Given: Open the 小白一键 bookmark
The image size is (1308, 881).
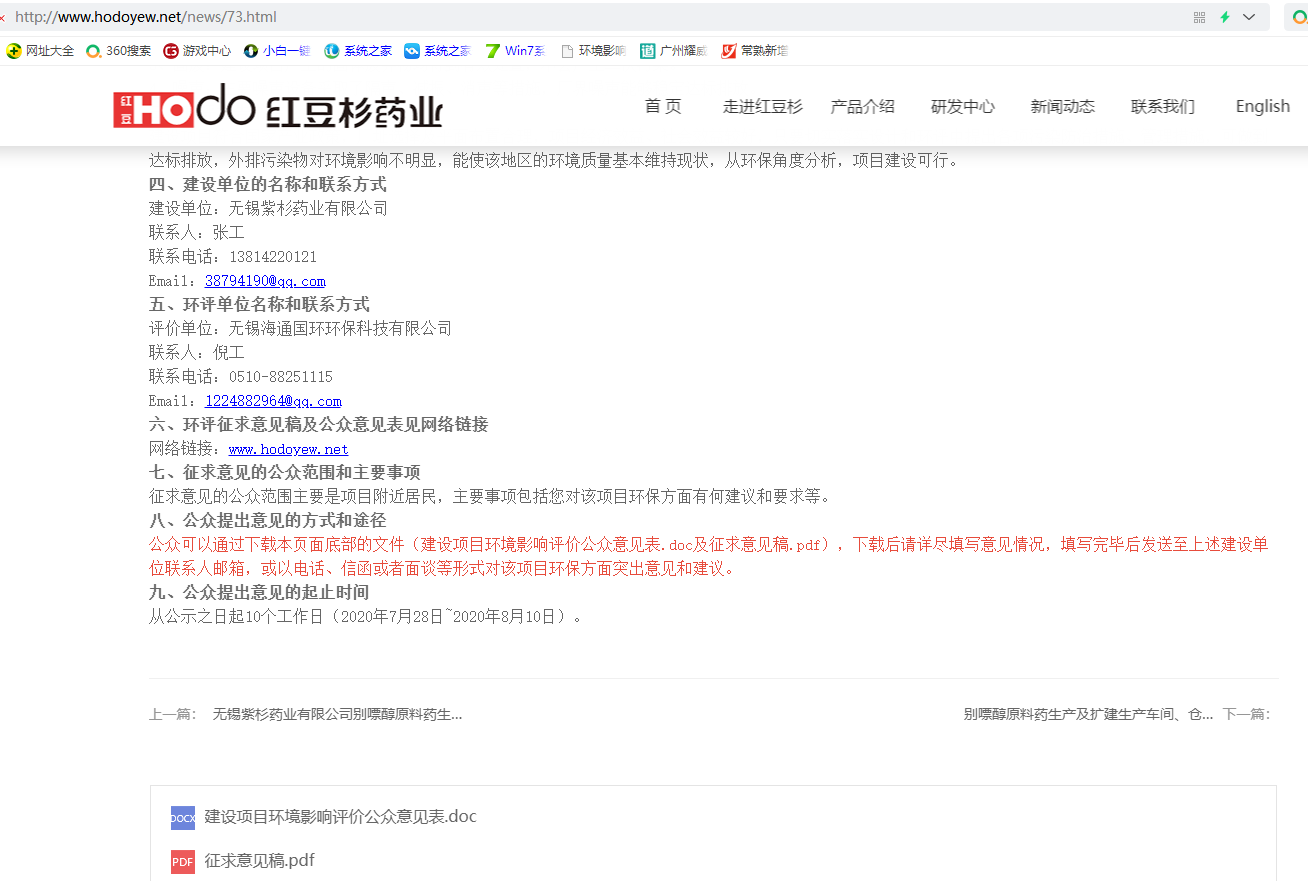Looking at the screenshot, I should pyautogui.click(x=277, y=51).
